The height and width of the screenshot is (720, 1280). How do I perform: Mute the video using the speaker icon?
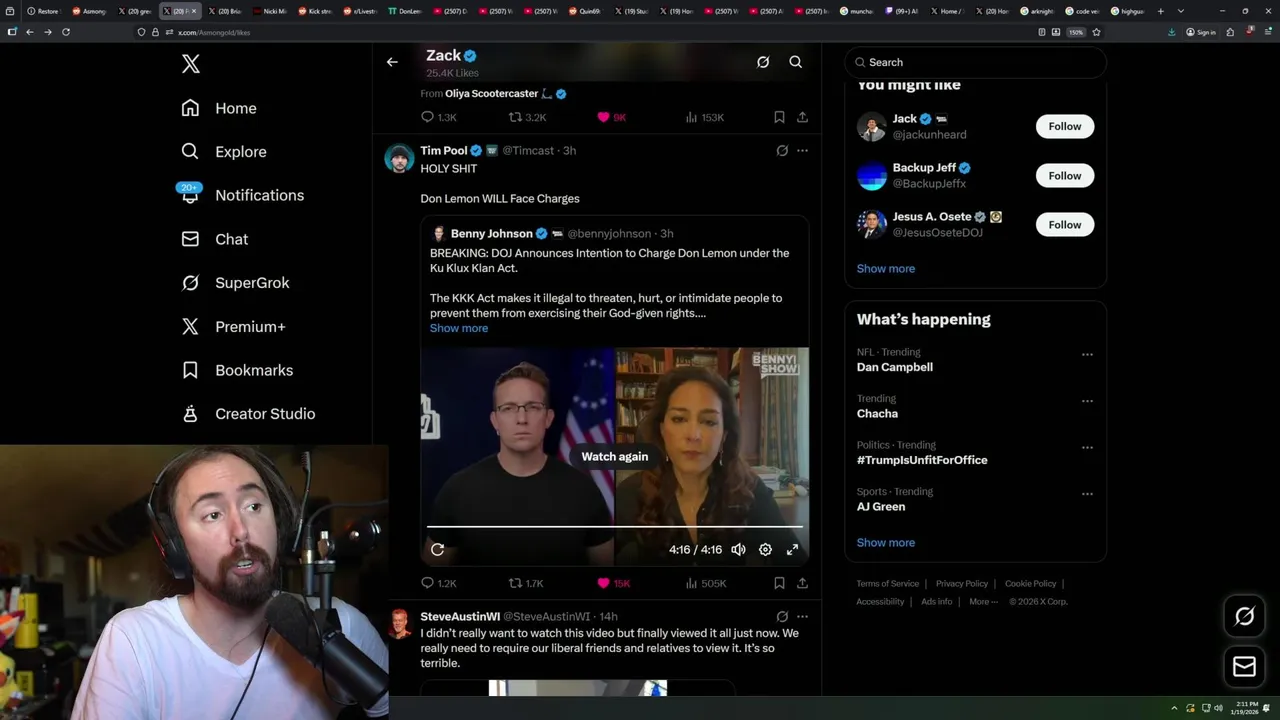point(738,549)
